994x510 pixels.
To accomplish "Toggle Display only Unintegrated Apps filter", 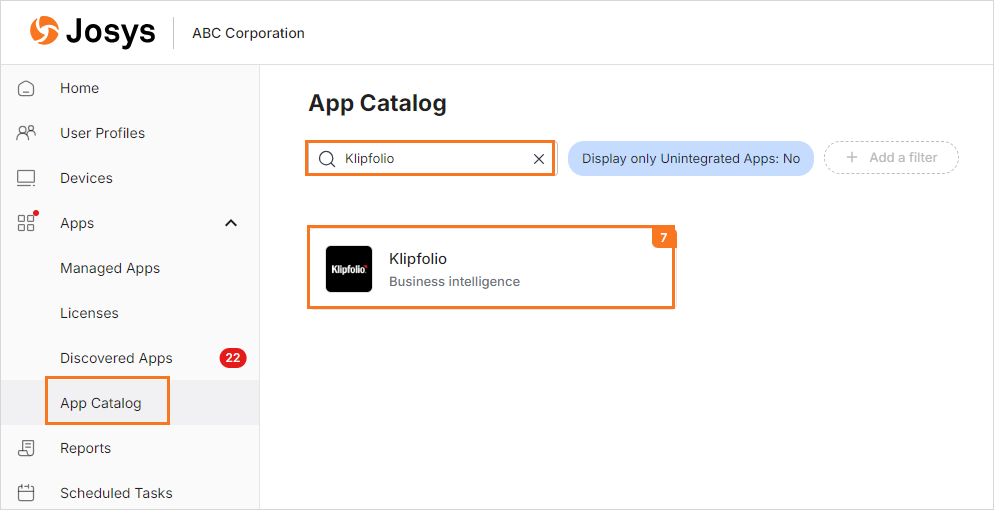I will point(690,158).
